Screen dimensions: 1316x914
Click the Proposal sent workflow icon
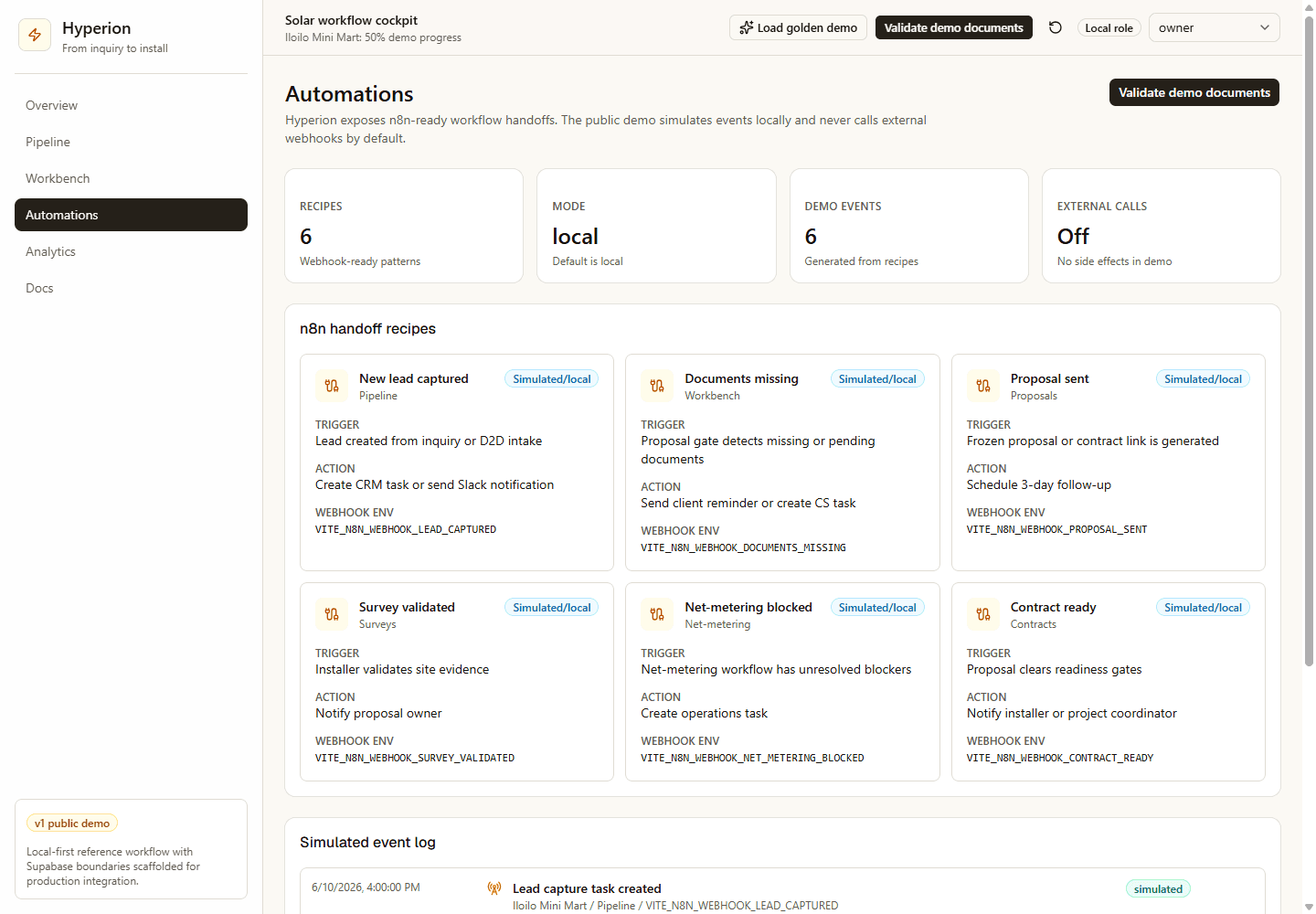pyautogui.click(x=983, y=386)
